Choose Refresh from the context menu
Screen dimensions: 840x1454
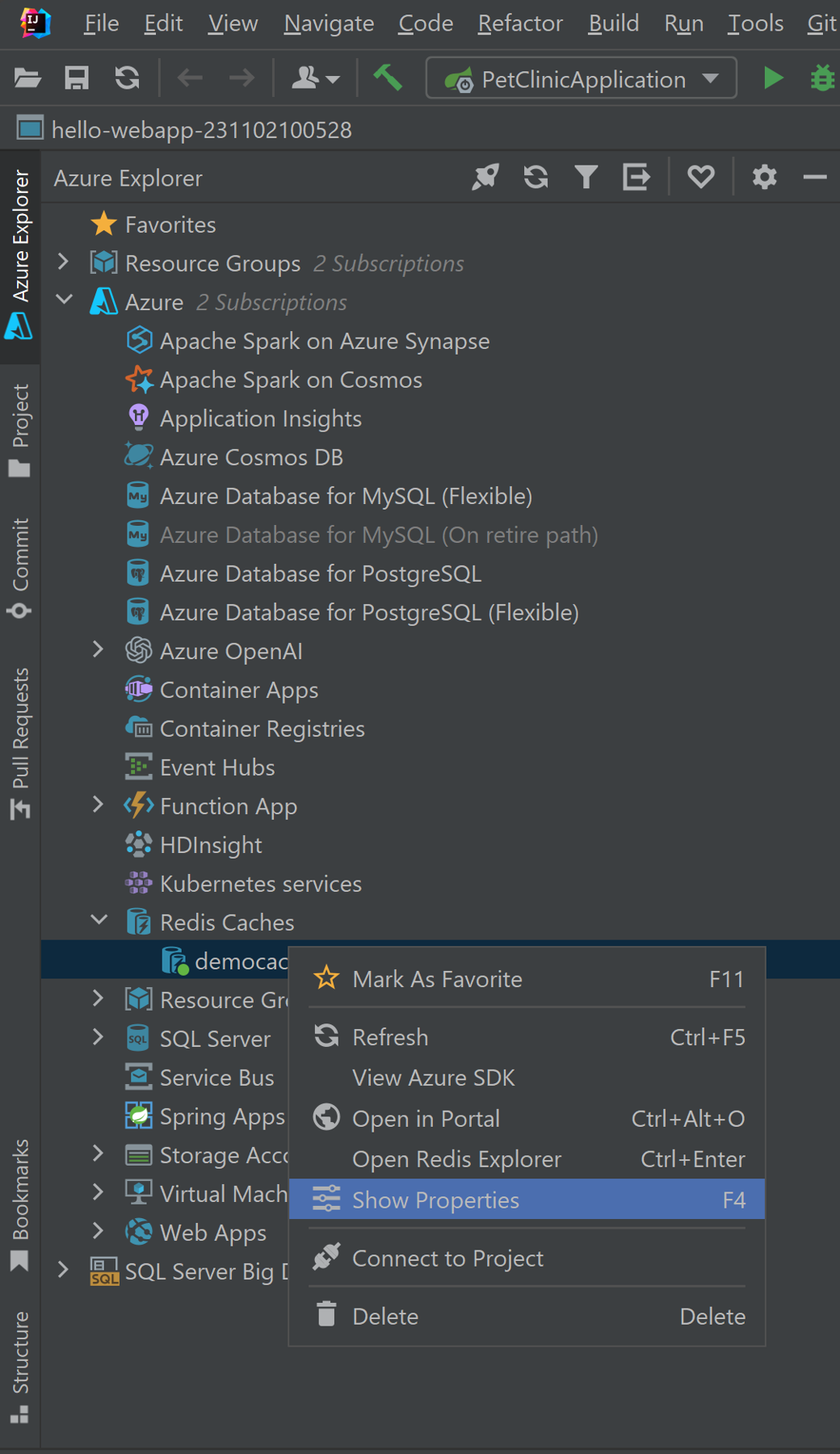[527, 1037]
